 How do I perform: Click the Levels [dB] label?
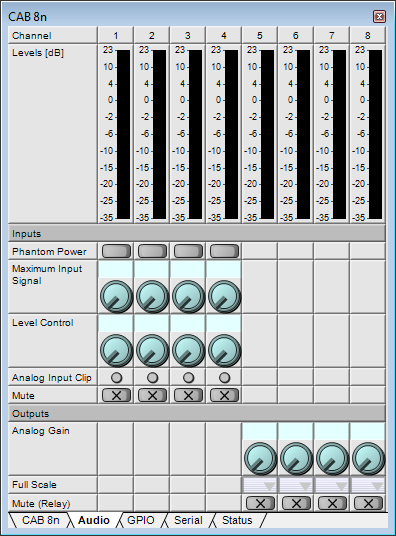pyautogui.click(x=38, y=53)
